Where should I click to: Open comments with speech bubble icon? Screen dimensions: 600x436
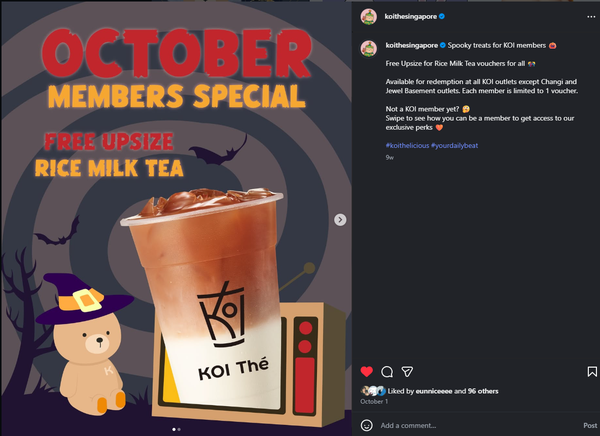click(x=387, y=371)
